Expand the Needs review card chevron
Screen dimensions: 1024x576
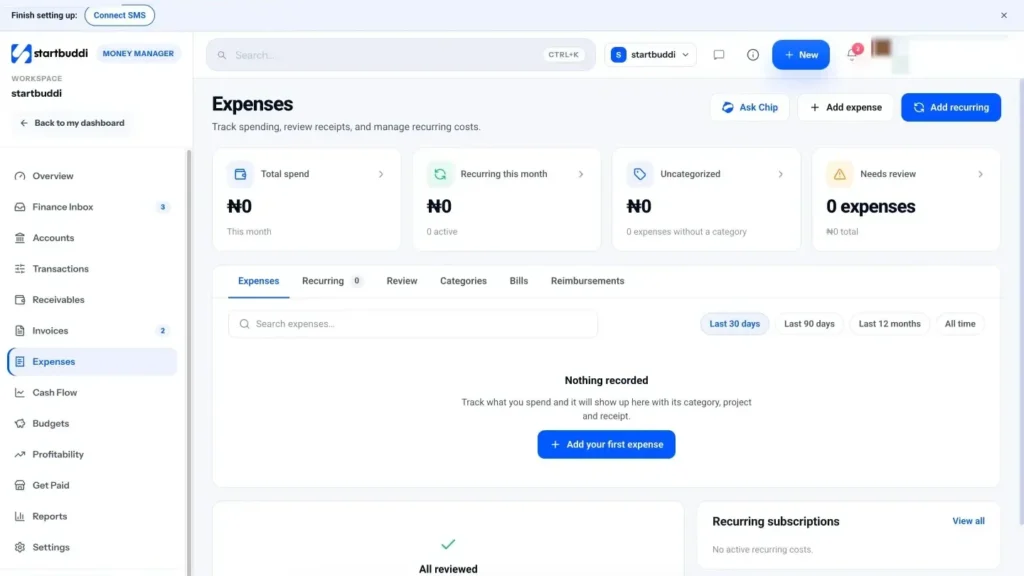point(980,174)
